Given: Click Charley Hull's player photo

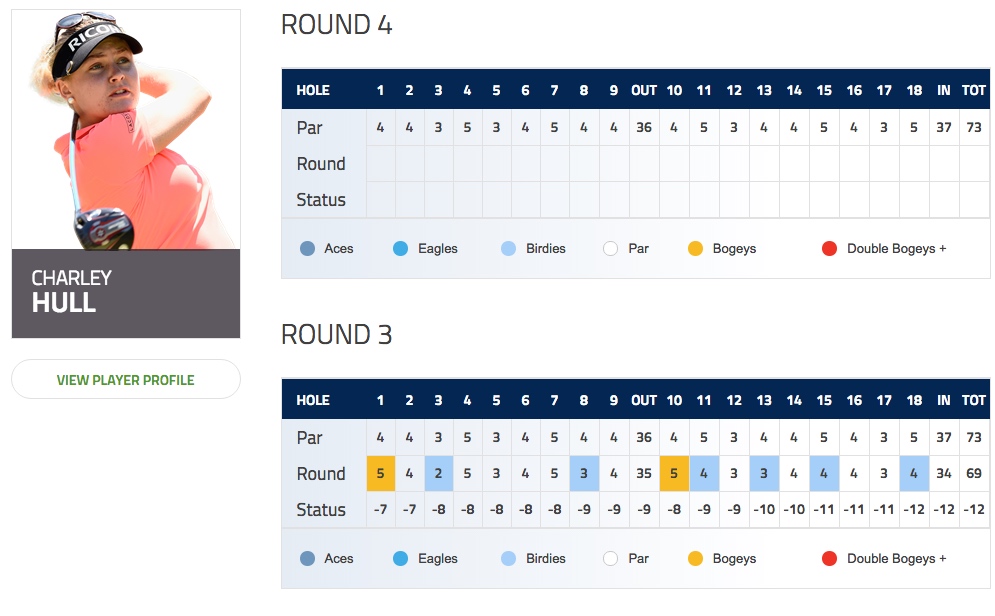Looking at the screenshot, I should coord(126,129).
